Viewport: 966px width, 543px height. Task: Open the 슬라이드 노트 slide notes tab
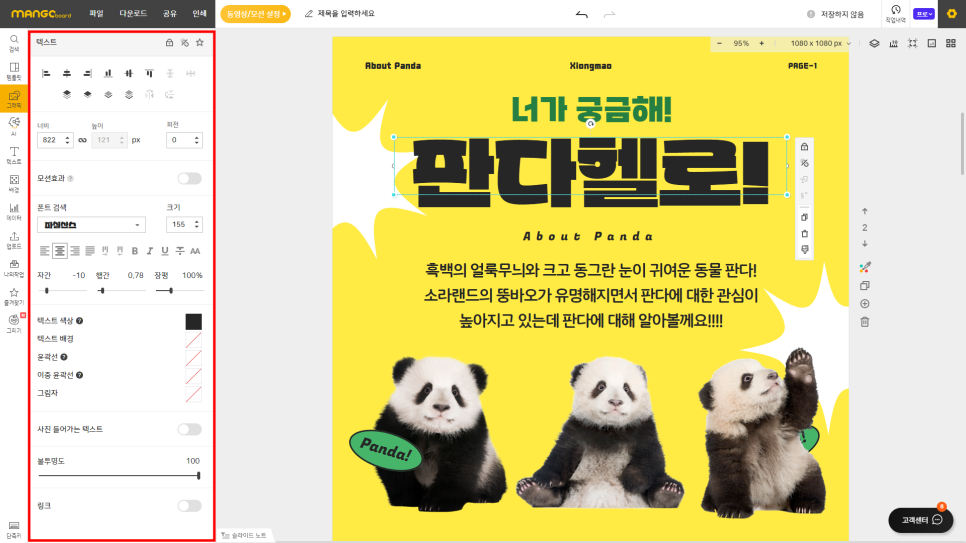click(x=245, y=536)
